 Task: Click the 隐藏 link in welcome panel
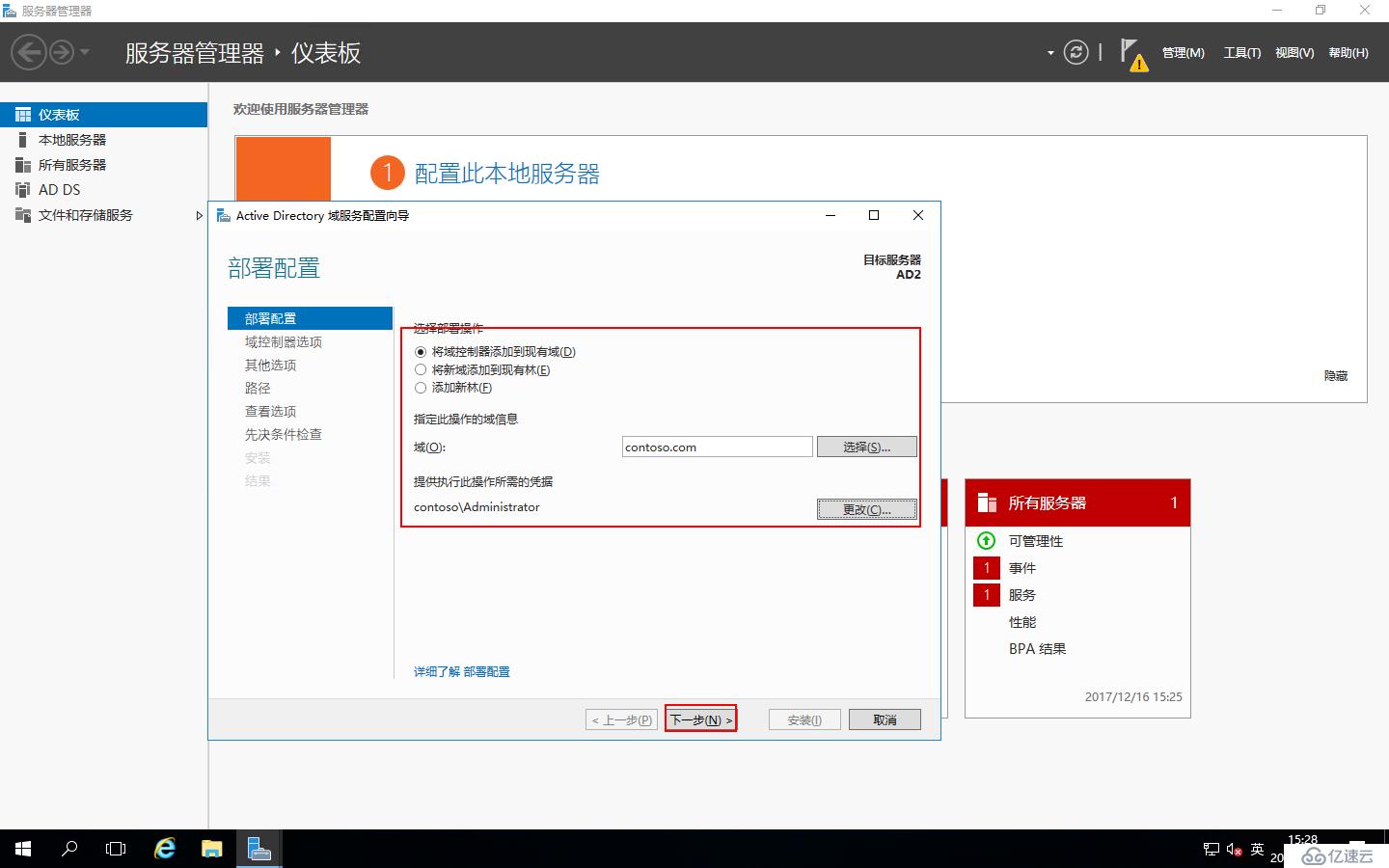tap(1336, 376)
